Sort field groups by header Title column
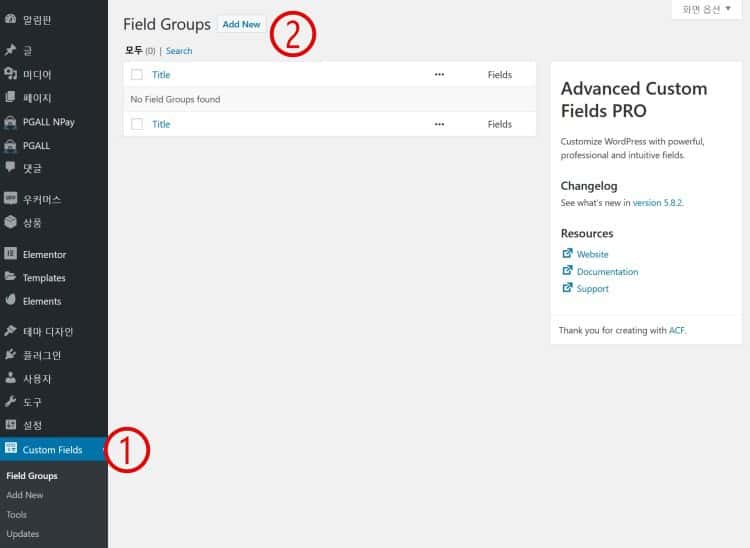 click(161, 75)
